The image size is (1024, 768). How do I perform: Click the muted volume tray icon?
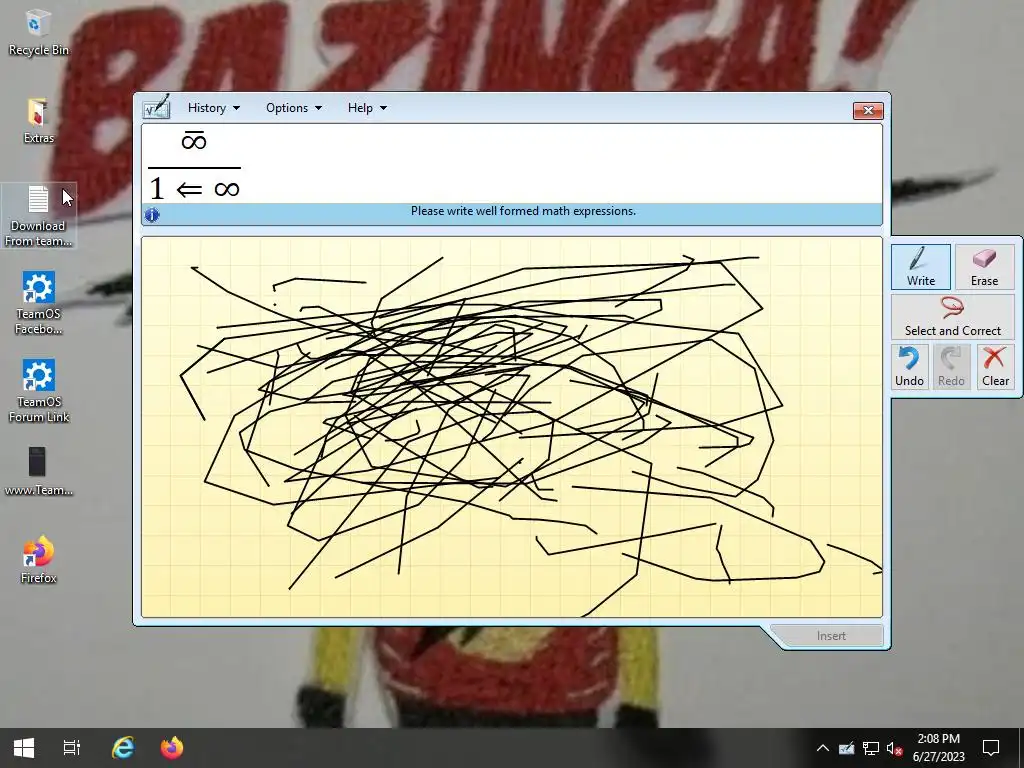[x=894, y=748]
